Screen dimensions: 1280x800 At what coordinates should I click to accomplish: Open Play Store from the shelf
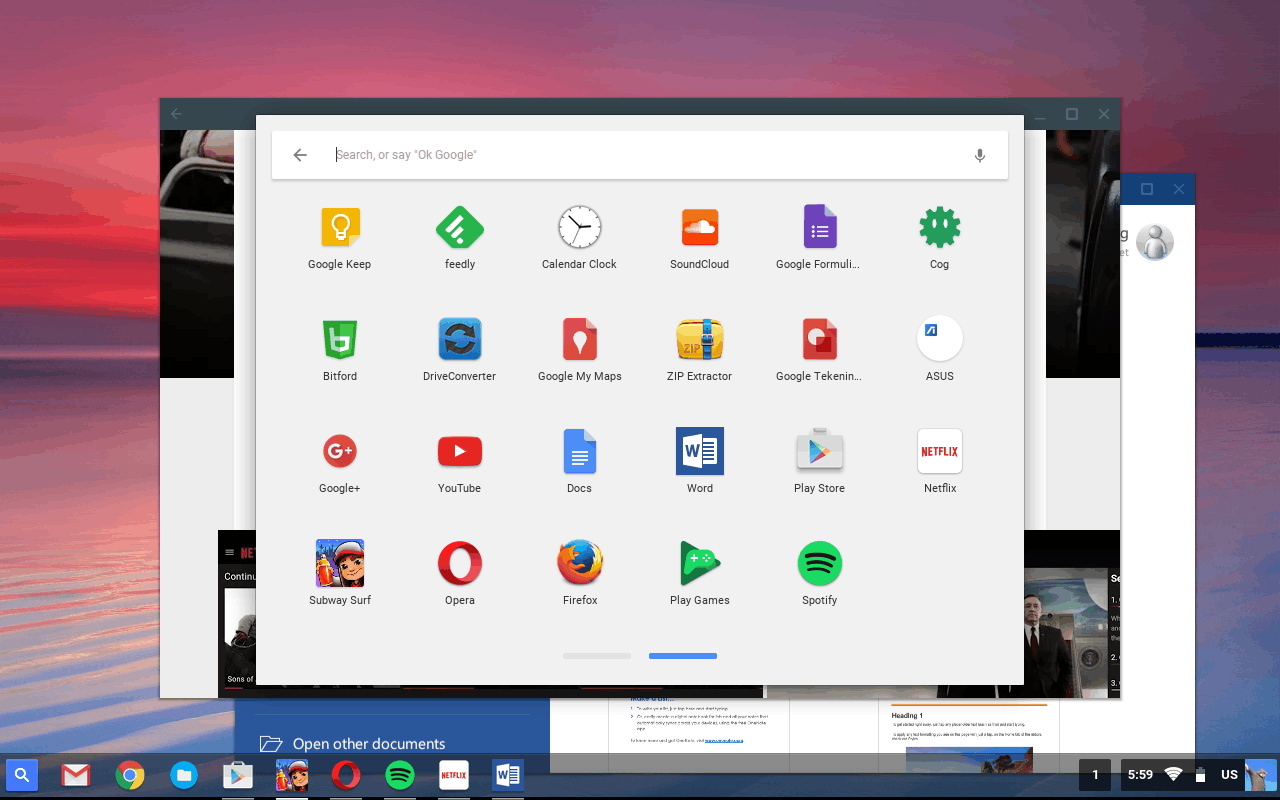click(237, 775)
